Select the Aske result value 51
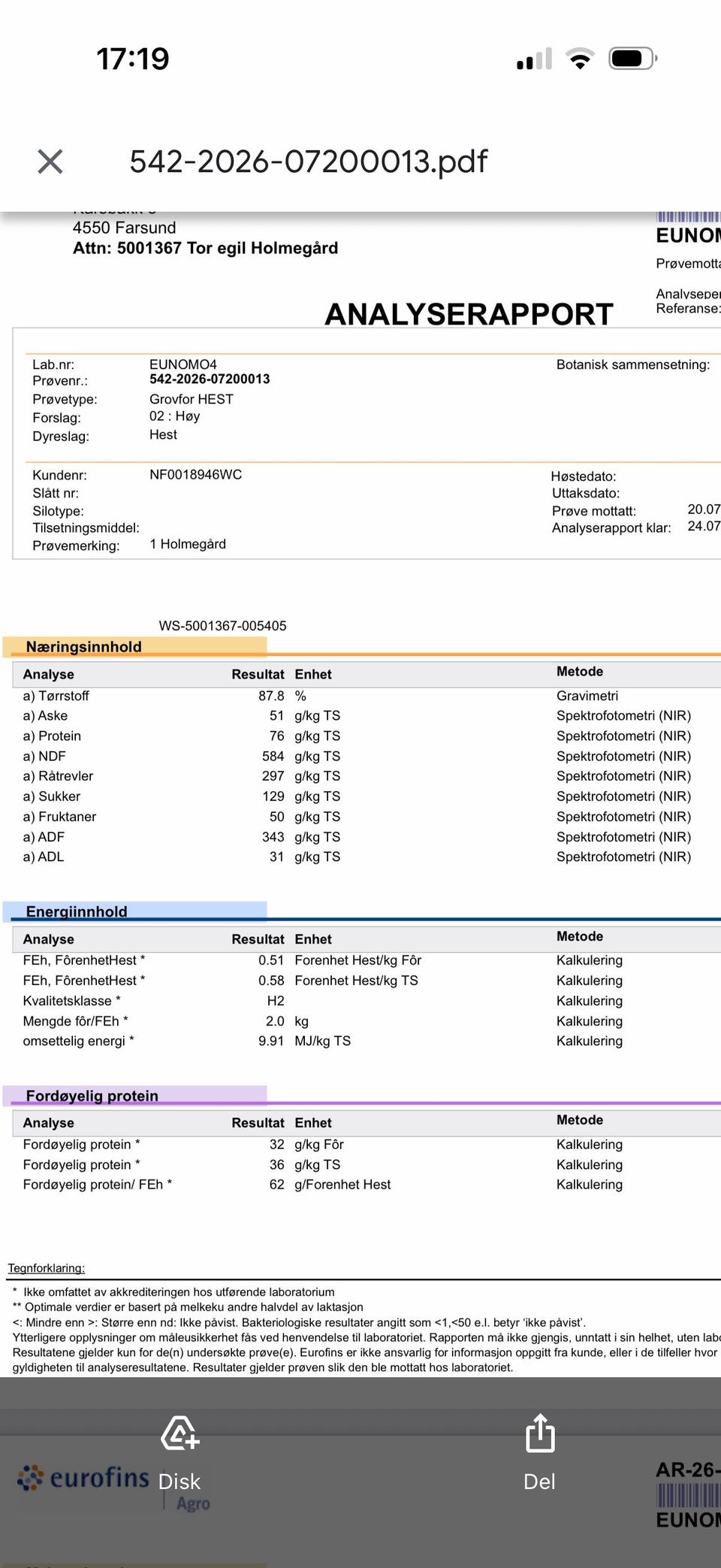721x1568 pixels. pos(276,716)
